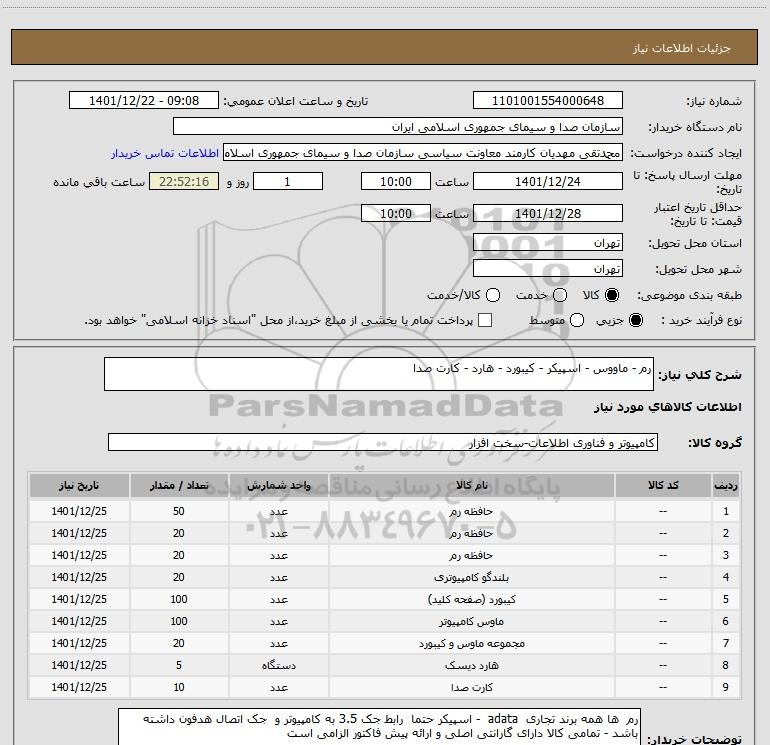
Task: Click the کیبورد (صفحه کلید) item name
Action: click(x=471, y=599)
